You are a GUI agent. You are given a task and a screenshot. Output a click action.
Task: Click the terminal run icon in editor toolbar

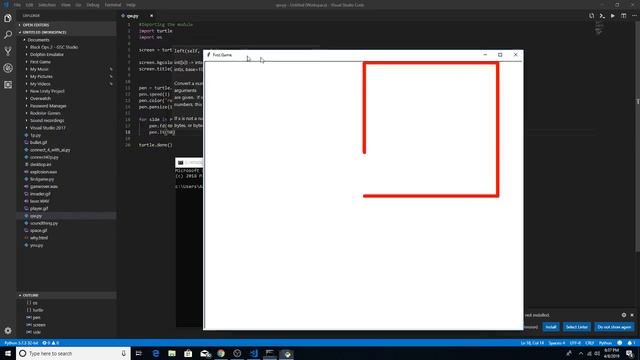click(x=602, y=16)
